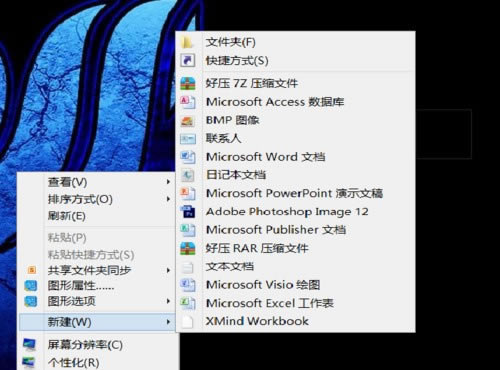Click the 个性化 personalize icon

30,362
